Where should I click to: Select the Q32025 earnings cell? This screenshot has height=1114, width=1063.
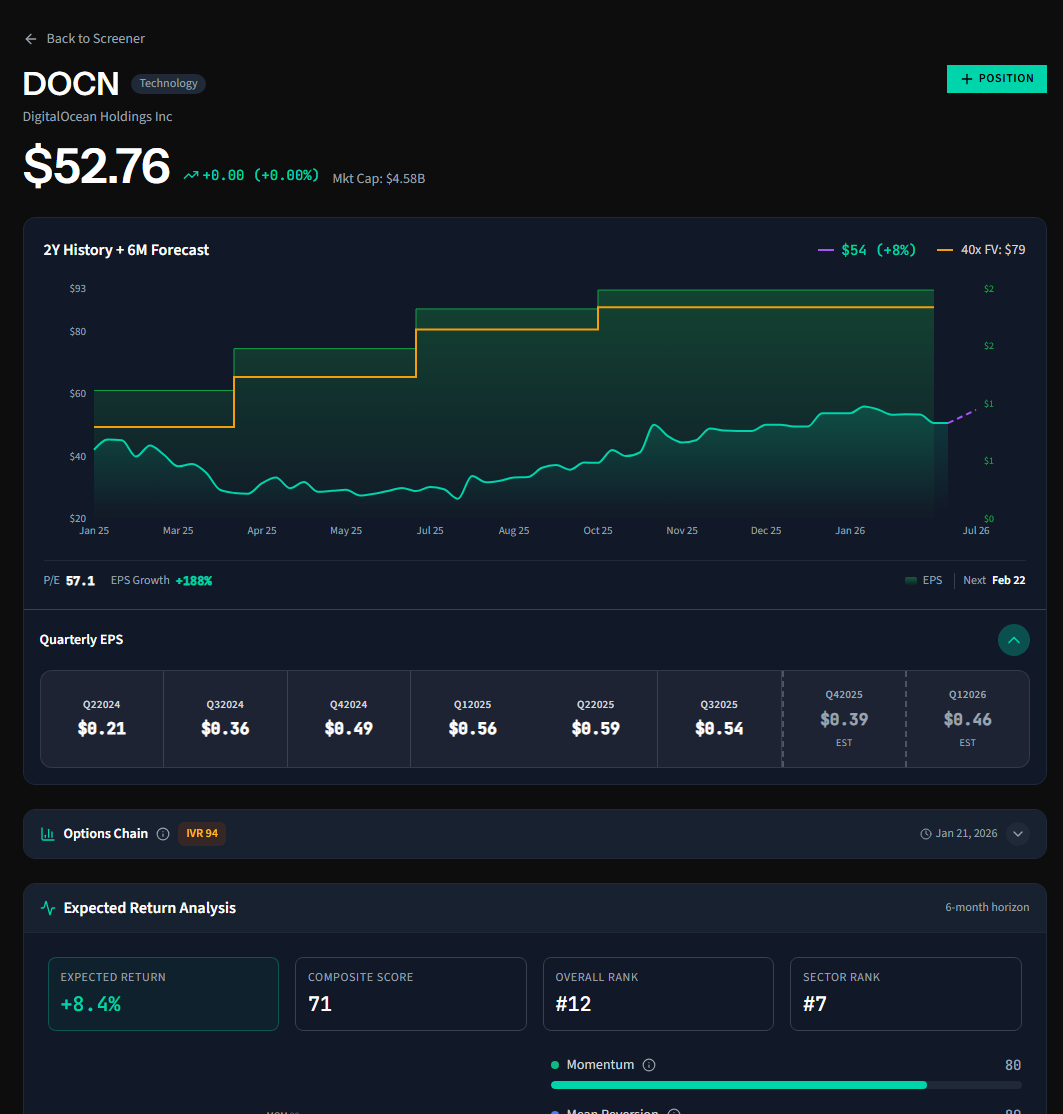click(719, 718)
